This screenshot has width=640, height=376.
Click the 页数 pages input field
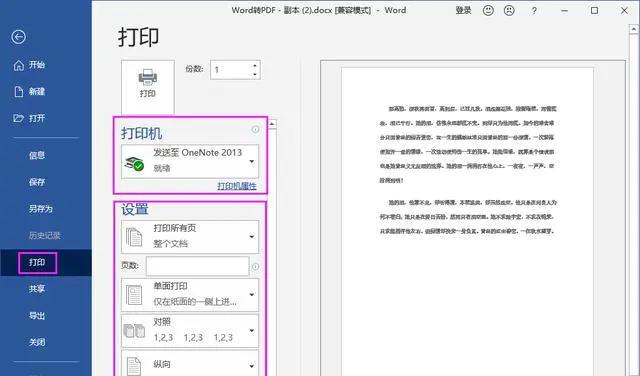(x=198, y=266)
